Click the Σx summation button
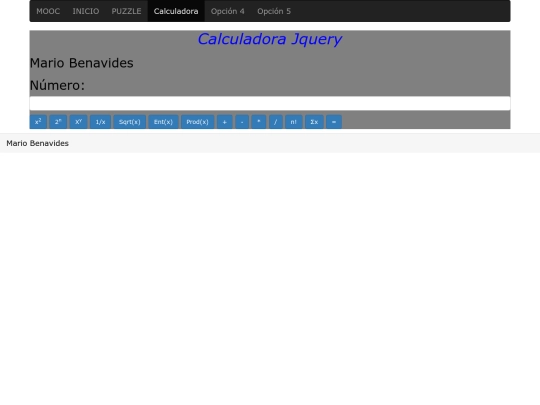540x405 pixels. click(x=314, y=122)
